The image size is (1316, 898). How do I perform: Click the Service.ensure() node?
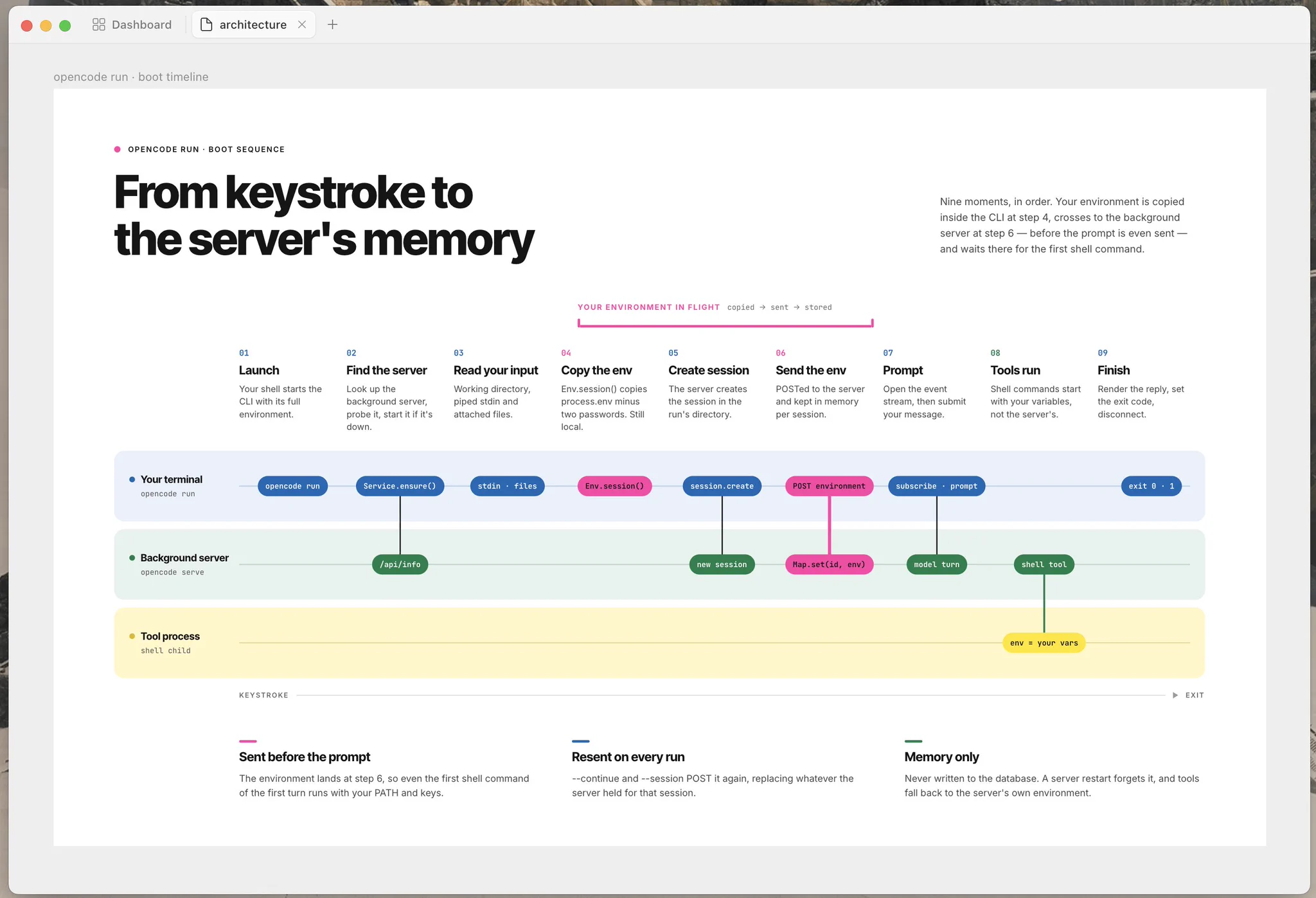tap(400, 486)
